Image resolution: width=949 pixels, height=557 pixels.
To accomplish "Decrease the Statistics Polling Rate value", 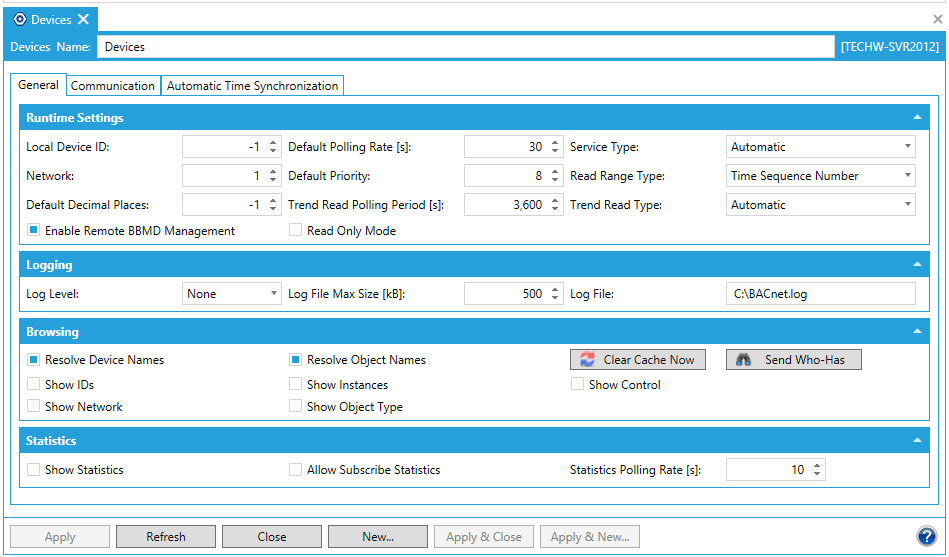I will (x=817, y=474).
